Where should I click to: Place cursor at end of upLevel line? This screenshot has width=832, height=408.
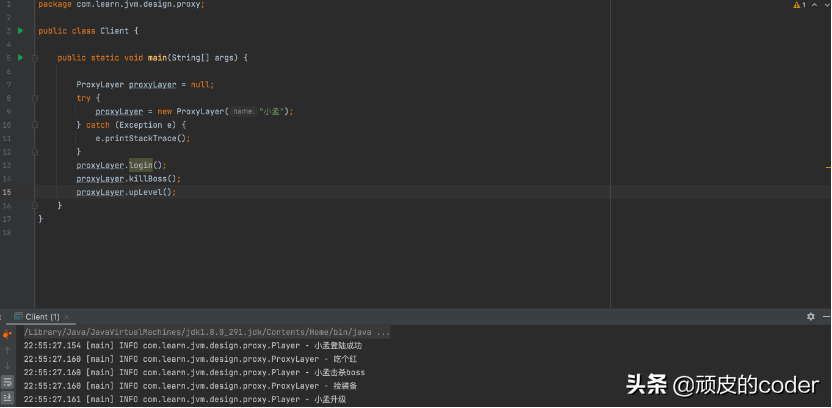click(176, 192)
